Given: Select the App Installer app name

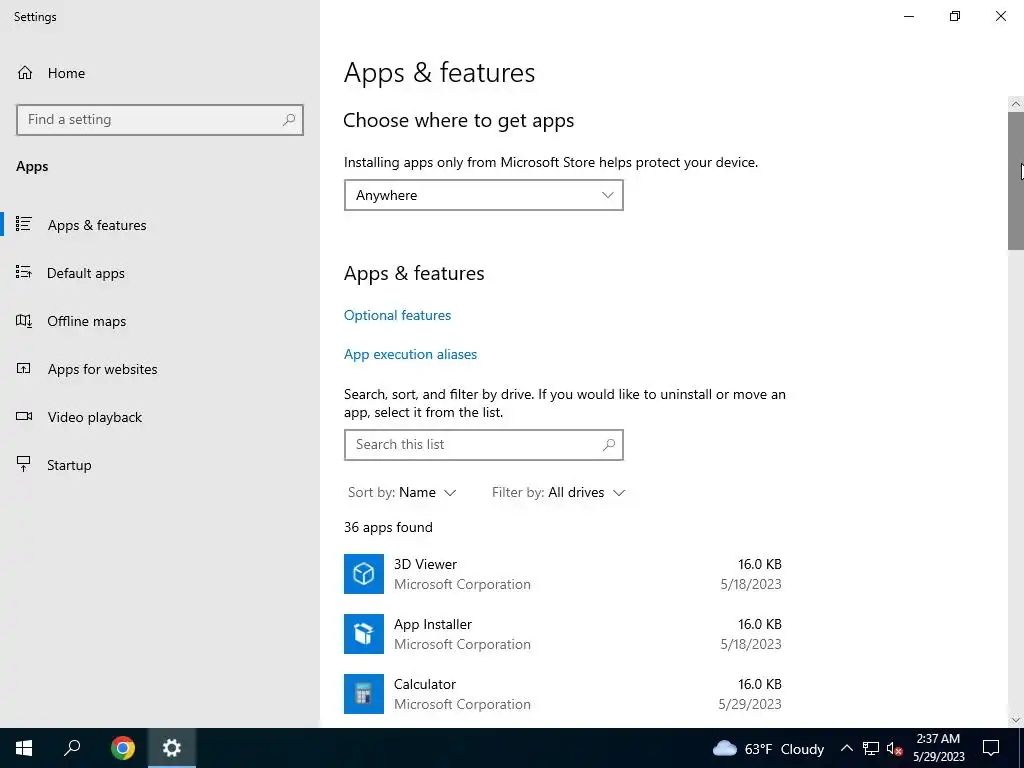Looking at the screenshot, I should pos(432,624).
